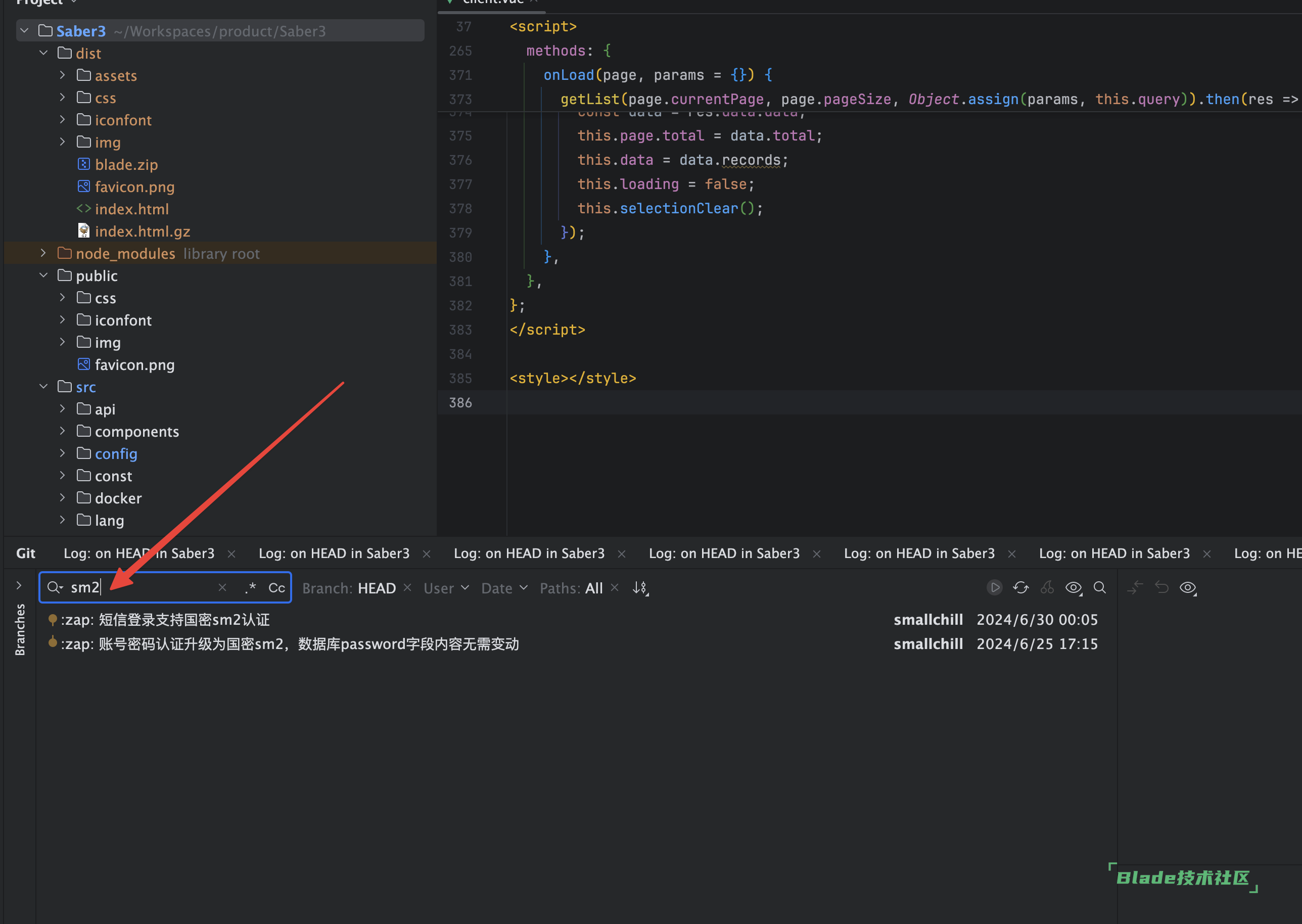Viewport: 1302px width, 924px height.
Task: Select the Git tool window label
Action: pos(26,553)
